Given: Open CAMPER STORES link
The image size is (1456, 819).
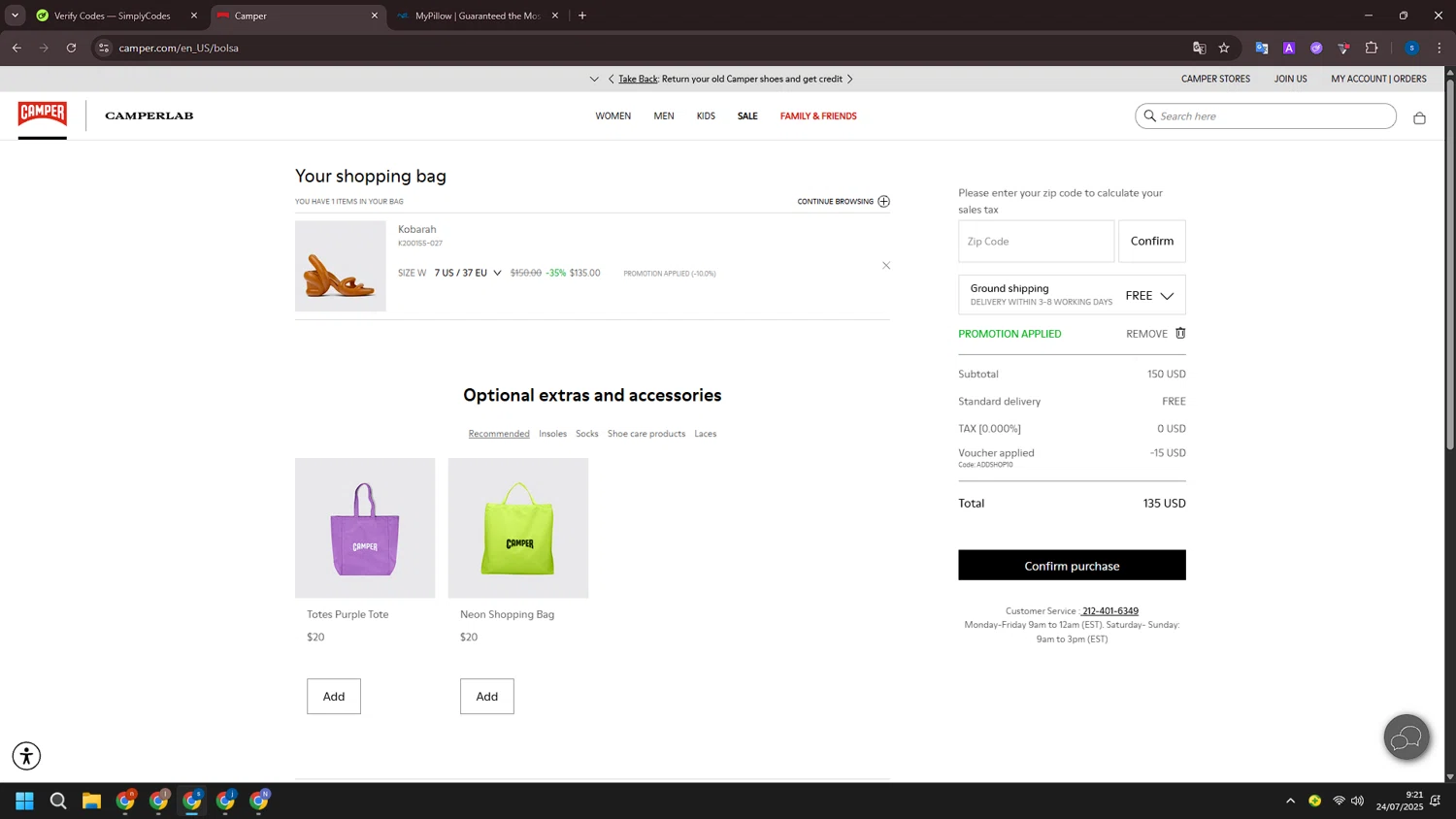Looking at the screenshot, I should click(1215, 79).
